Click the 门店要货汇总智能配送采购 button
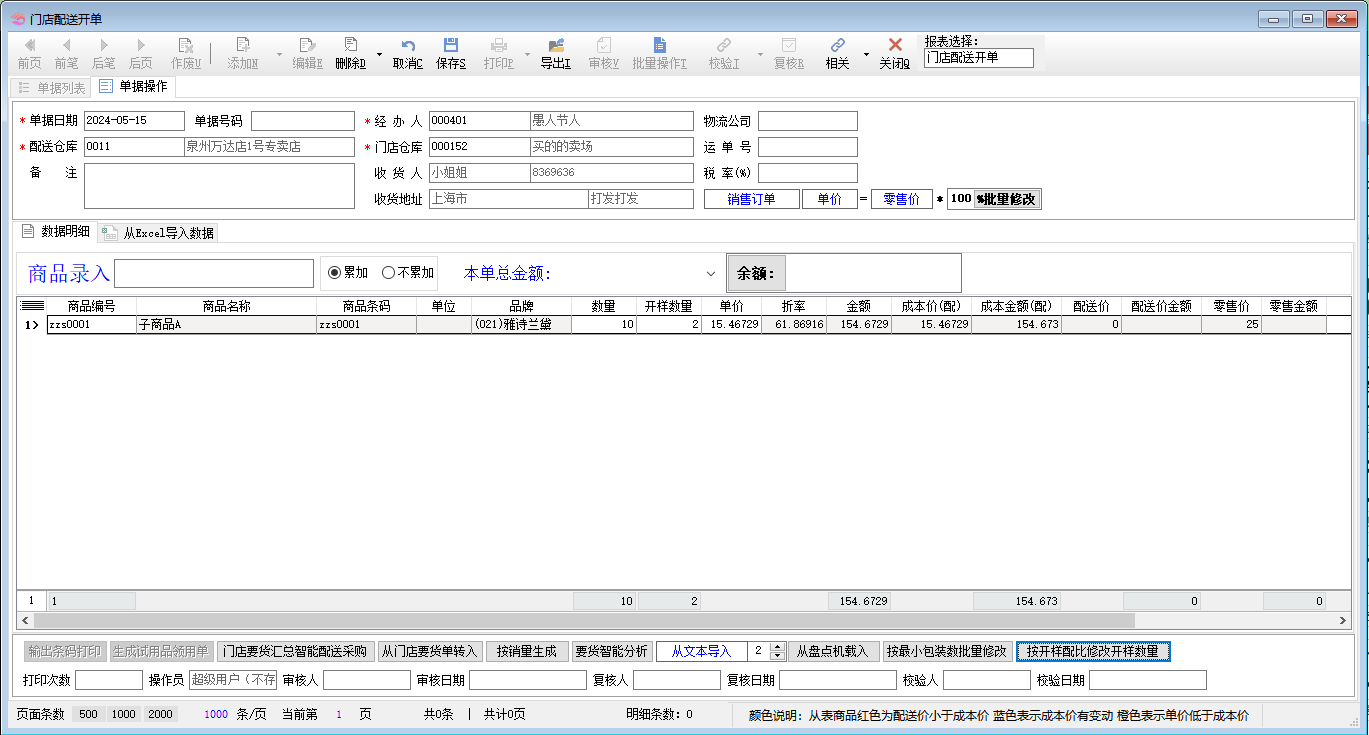 pyautogui.click(x=295, y=651)
